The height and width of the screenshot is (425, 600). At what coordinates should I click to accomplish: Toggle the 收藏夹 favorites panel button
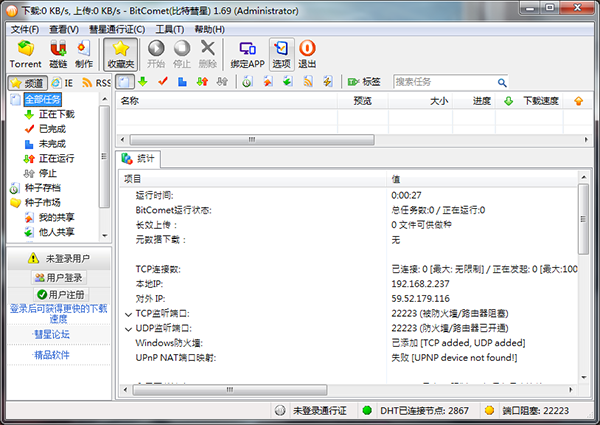(120, 54)
